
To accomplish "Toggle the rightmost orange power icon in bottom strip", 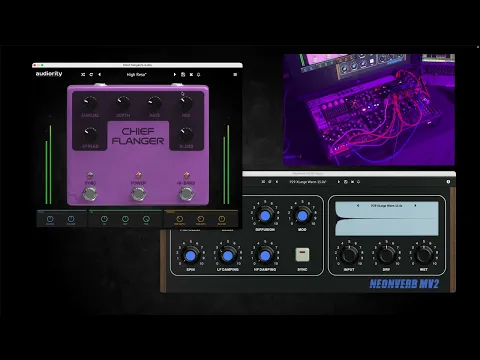I will 222,219.
